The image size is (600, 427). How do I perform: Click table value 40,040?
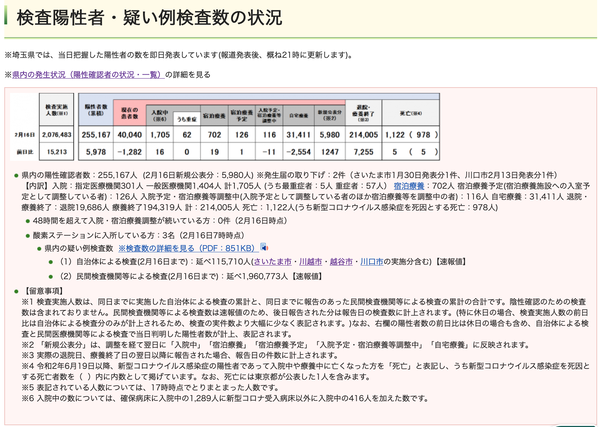(x=130, y=135)
